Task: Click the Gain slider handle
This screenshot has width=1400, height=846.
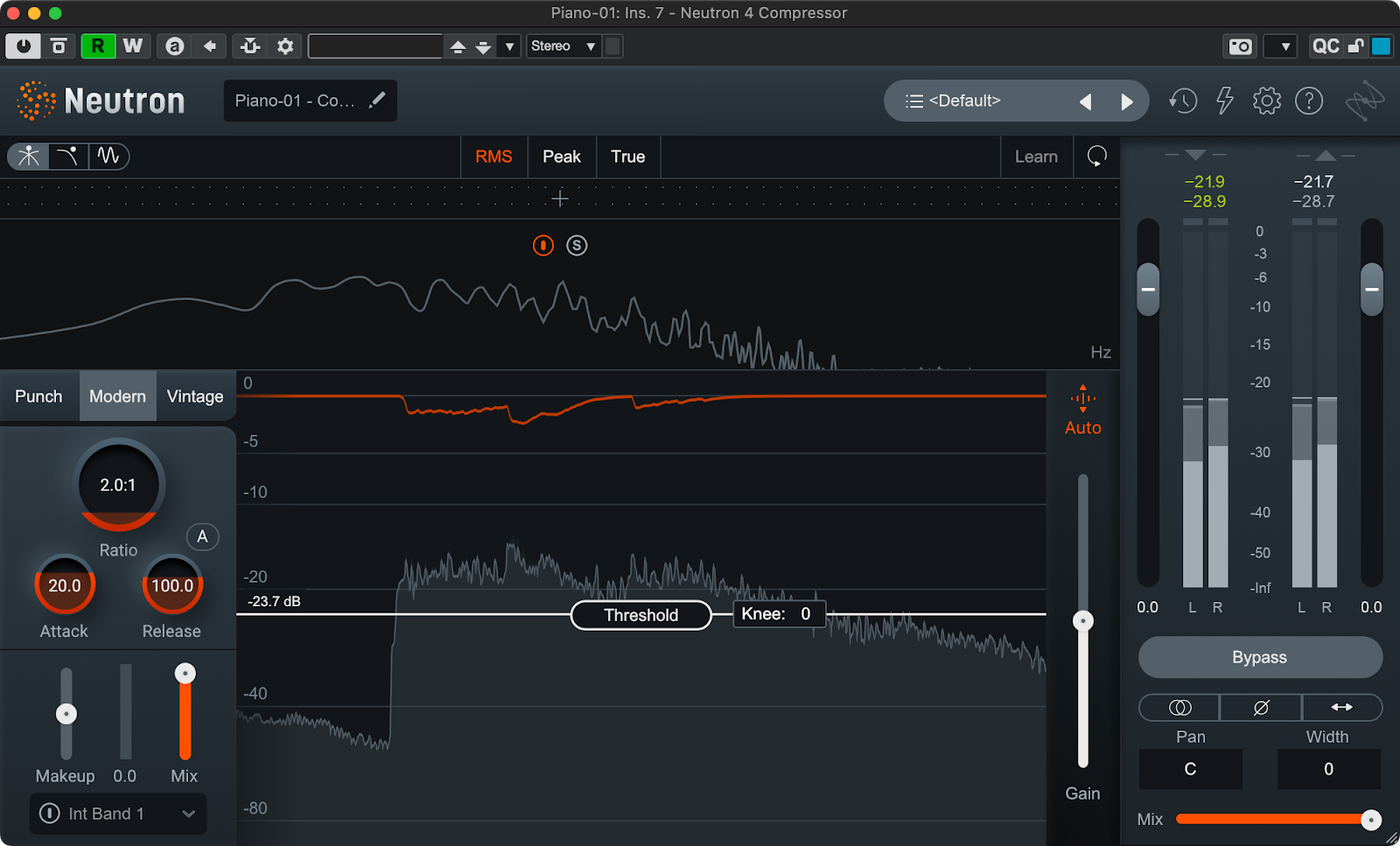Action: click(1083, 621)
